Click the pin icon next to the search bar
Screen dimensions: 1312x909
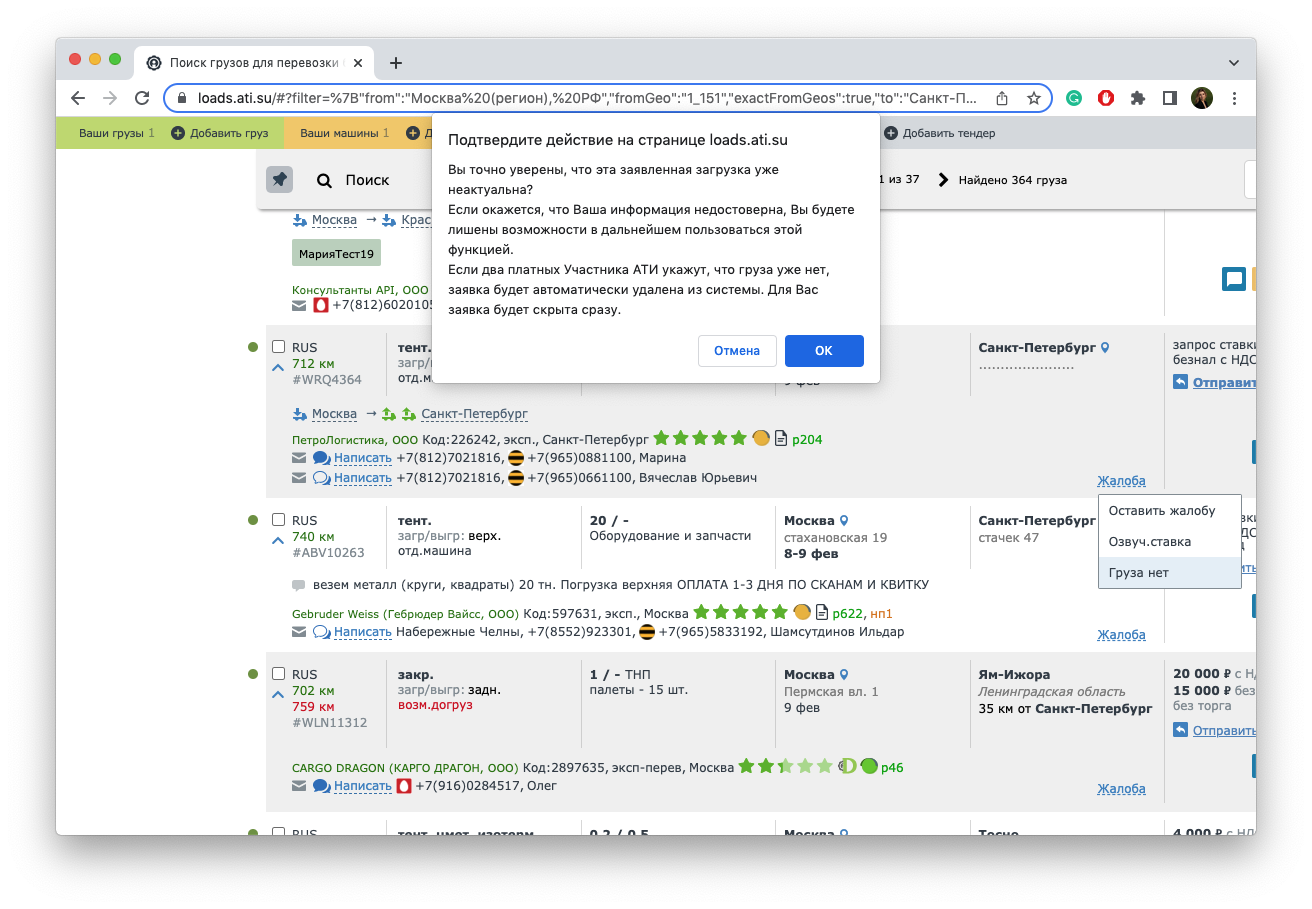(x=280, y=180)
